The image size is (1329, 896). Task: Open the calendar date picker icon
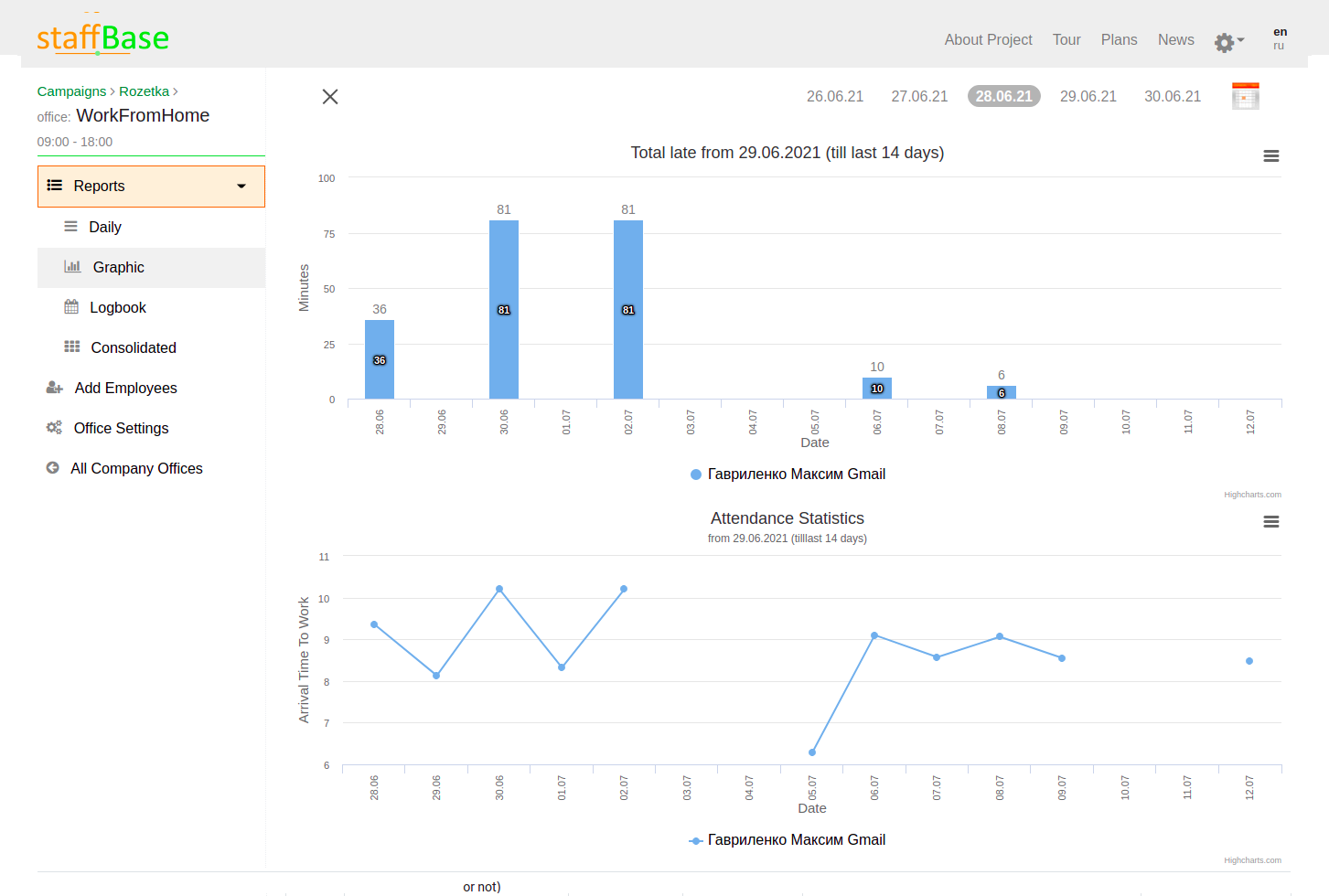[1245, 94]
